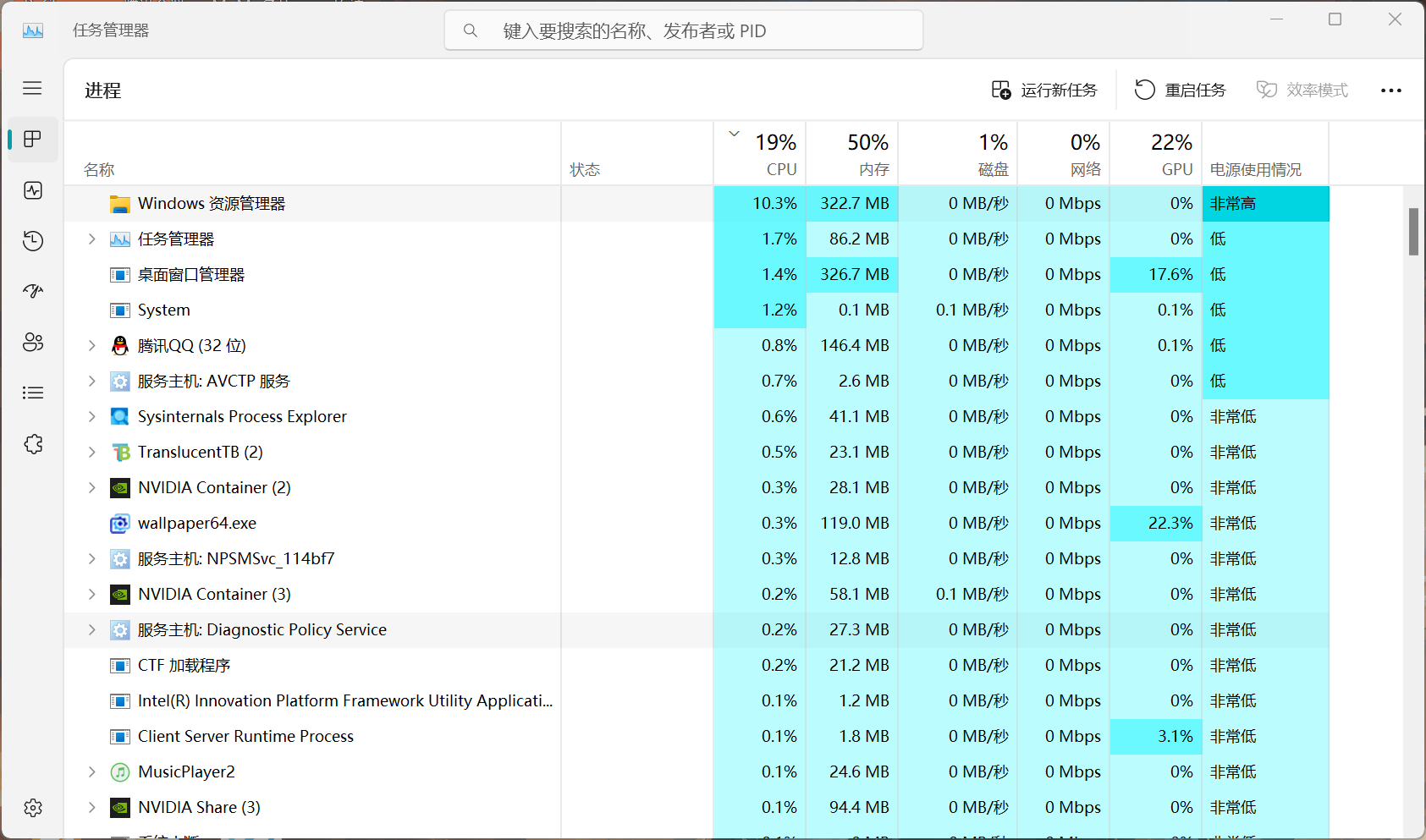Click the search box for name, publisher or PID
Screen dimensions: 1426x840
pos(684,30)
